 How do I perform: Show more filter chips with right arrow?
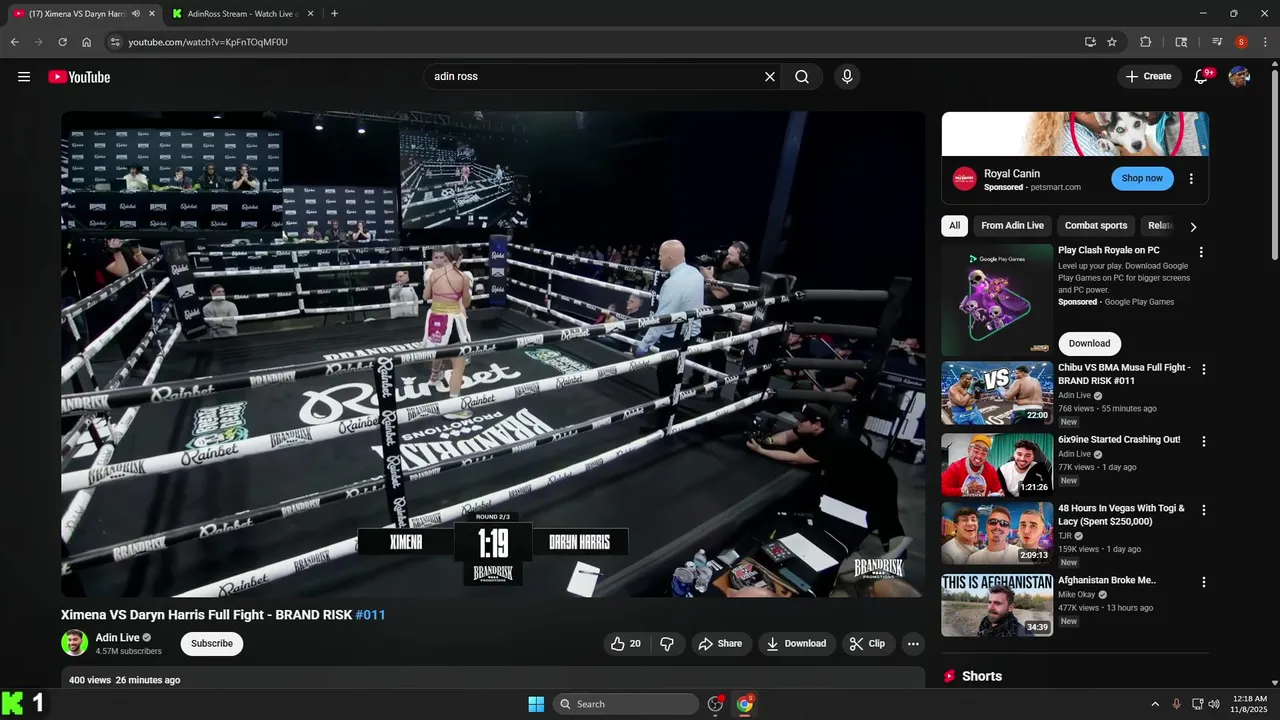click(1193, 227)
